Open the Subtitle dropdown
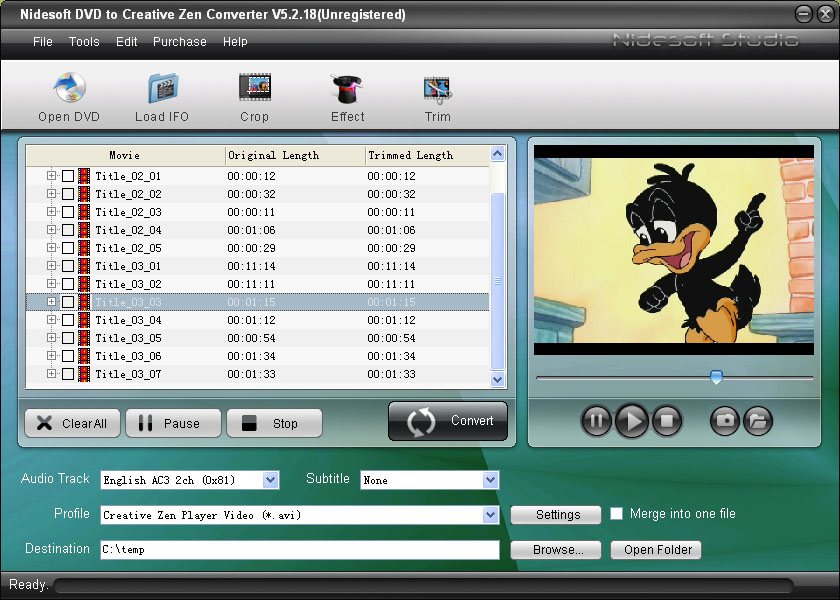Image resolution: width=840 pixels, height=600 pixels. click(x=490, y=480)
